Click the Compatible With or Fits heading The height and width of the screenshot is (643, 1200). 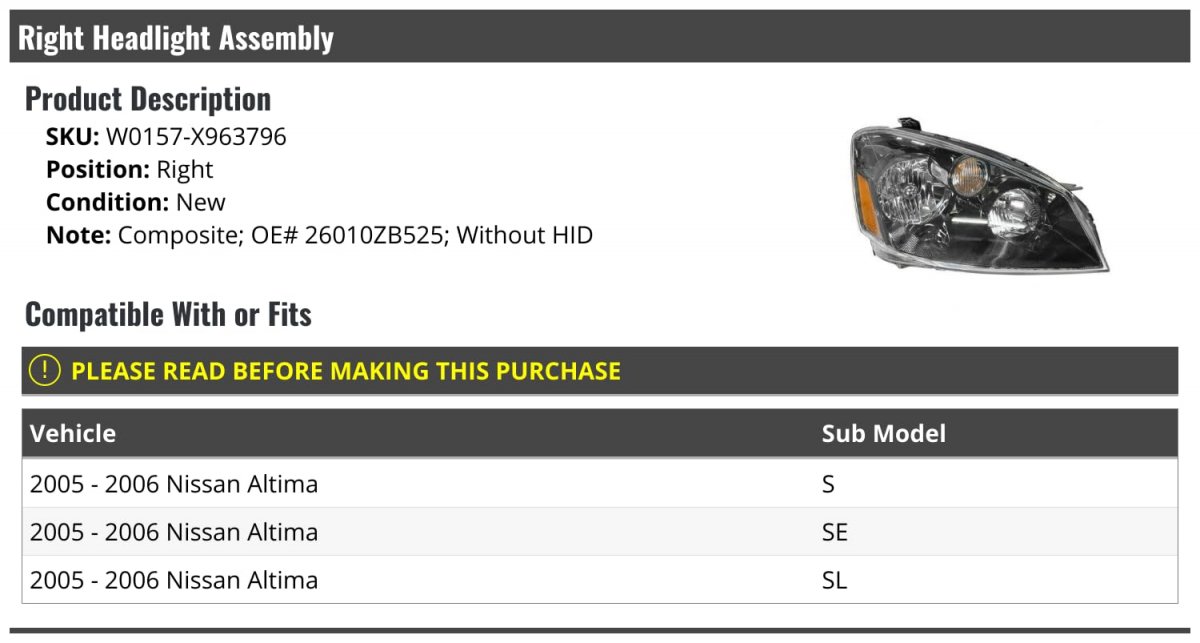pos(168,315)
